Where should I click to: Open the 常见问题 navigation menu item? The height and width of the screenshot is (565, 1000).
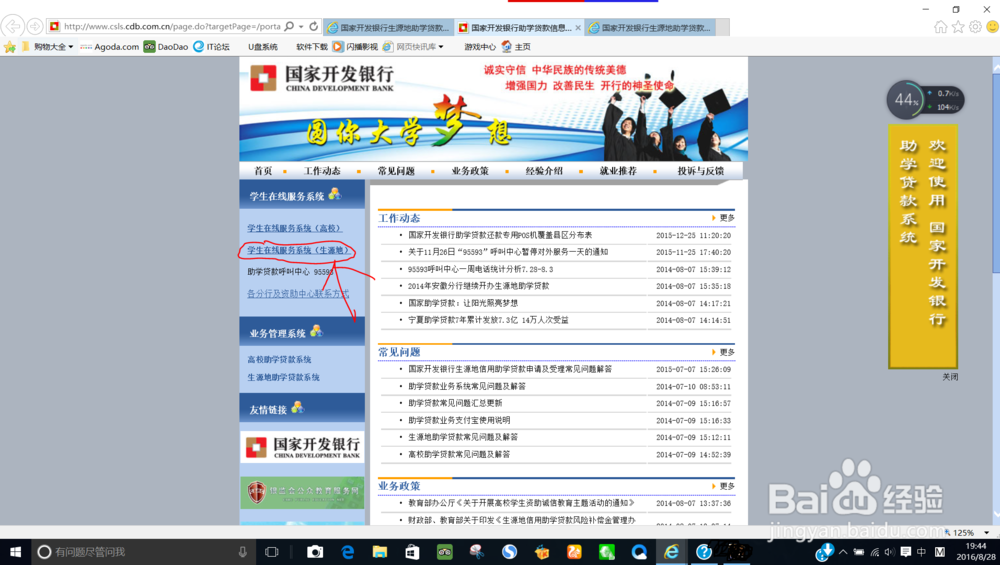tap(395, 171)
